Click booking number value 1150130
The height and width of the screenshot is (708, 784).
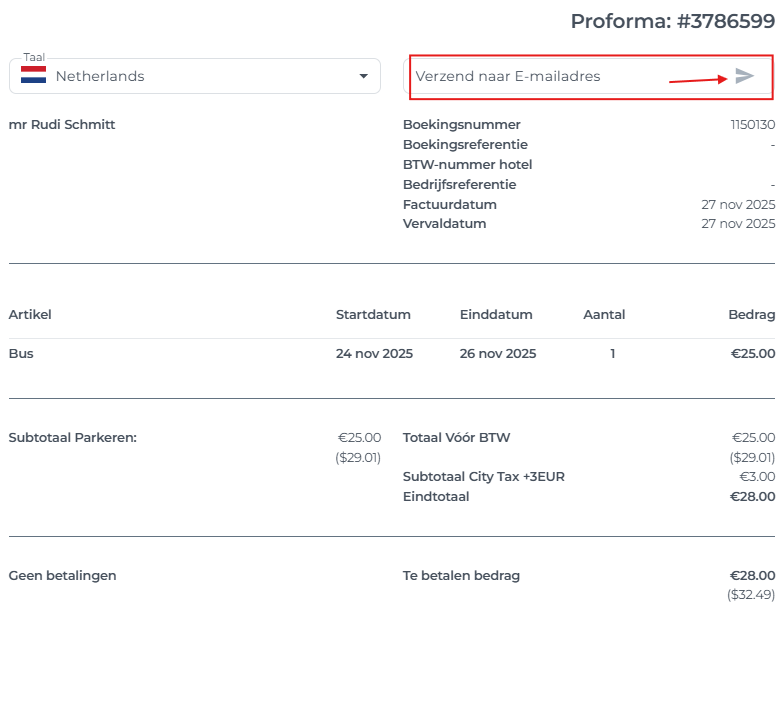[752, 125]
